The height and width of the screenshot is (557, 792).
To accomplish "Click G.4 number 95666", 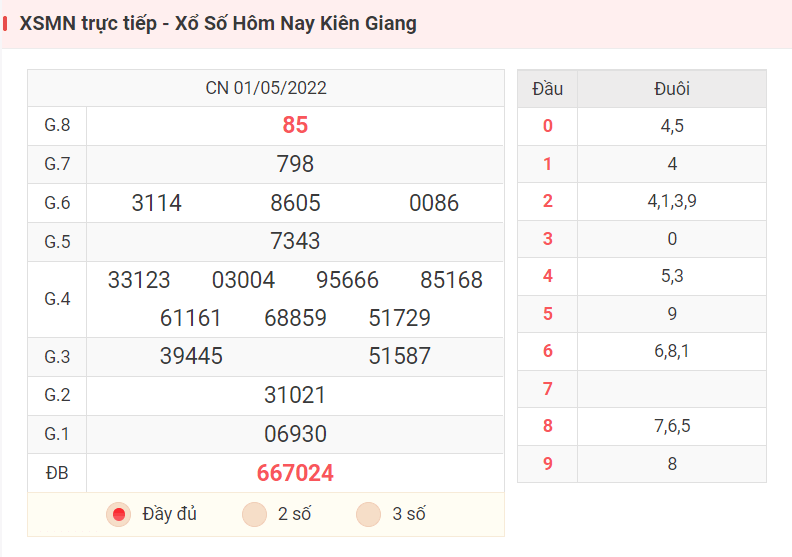I will (347, 280).
